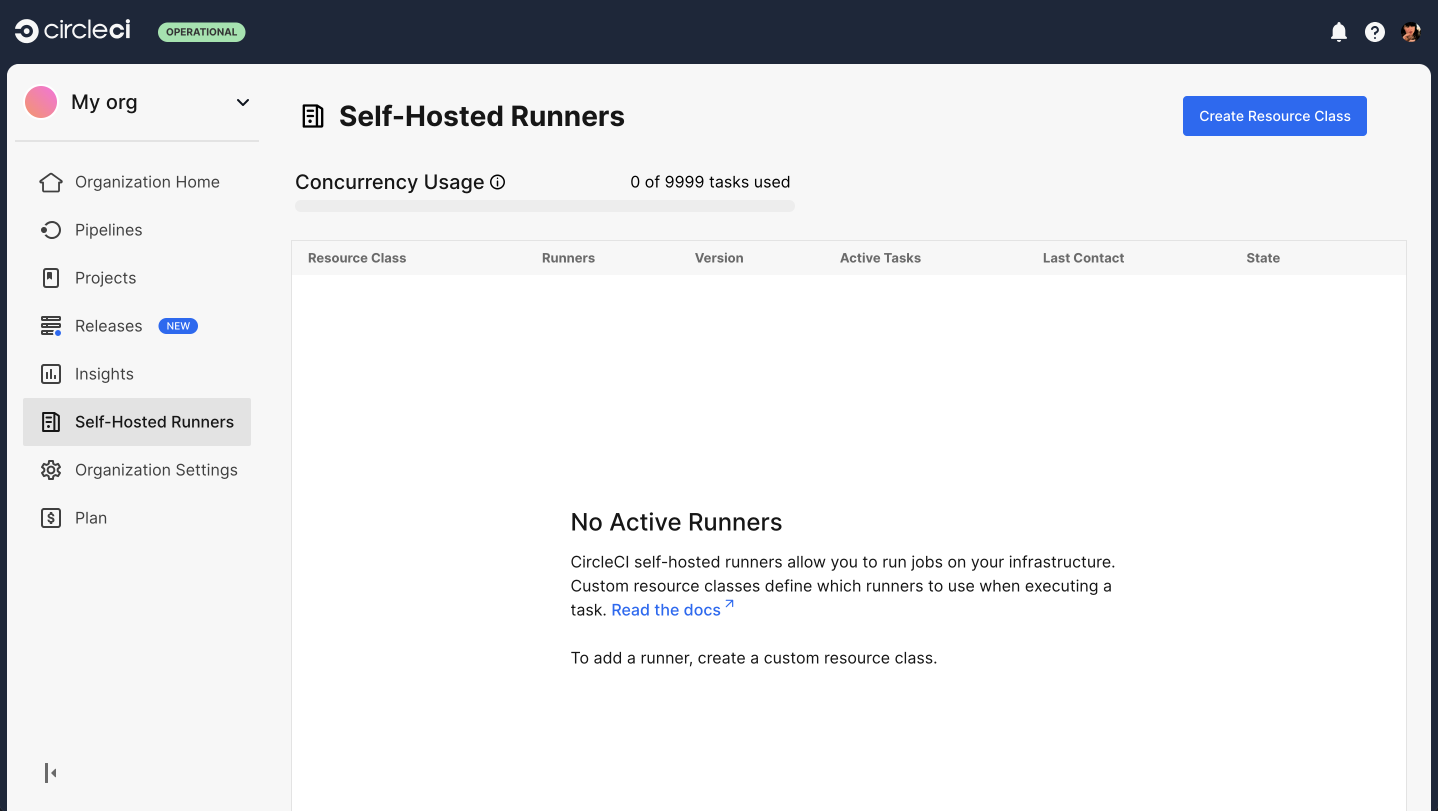Click the State column header
Screen dimensions: 1438x811
point(1263,258)
